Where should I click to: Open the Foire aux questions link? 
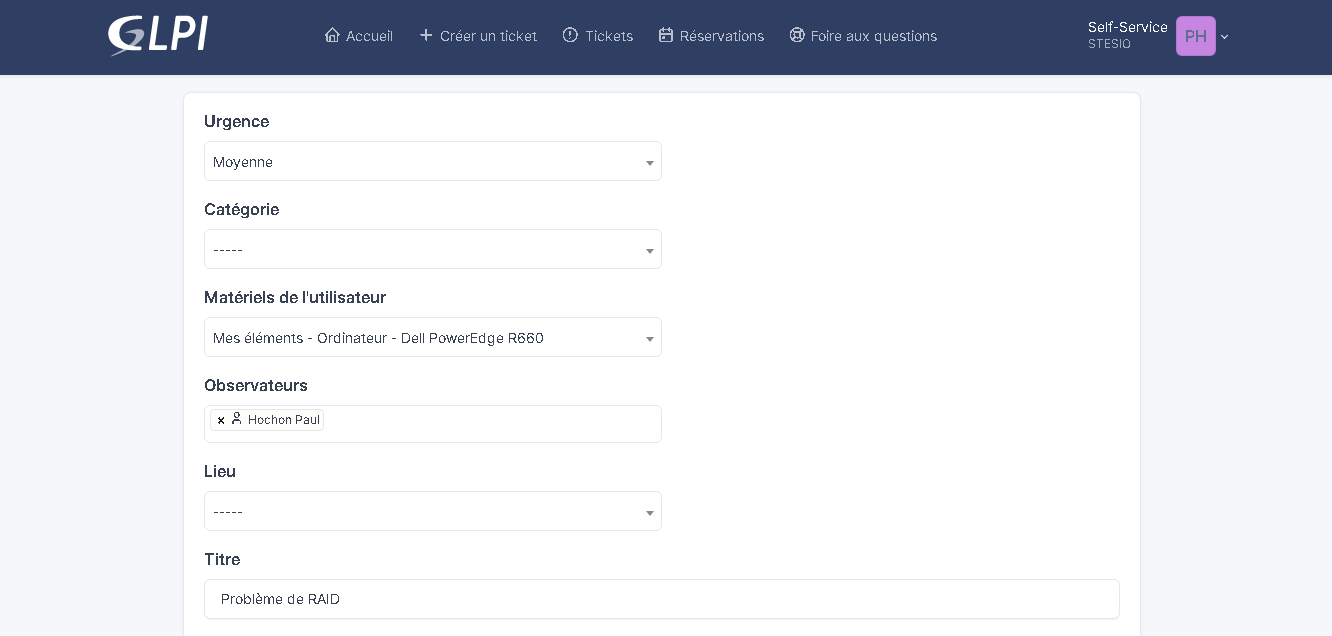(x=873, y=36)
